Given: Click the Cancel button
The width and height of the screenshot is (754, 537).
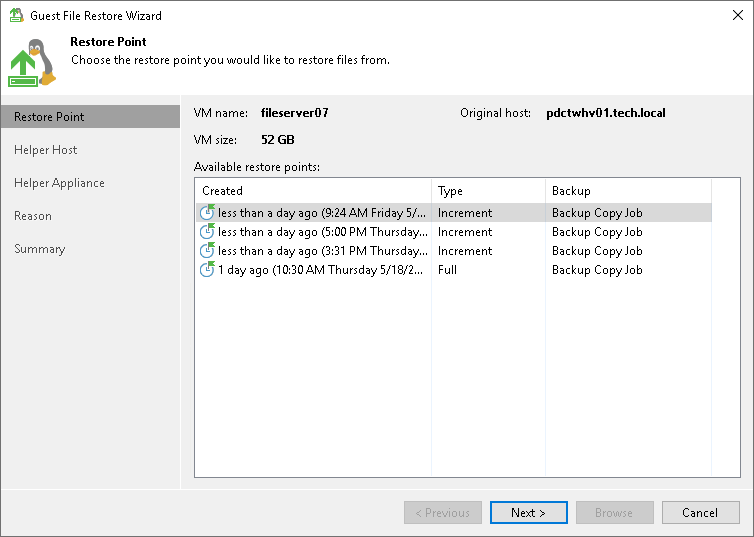Looking at the screenshot, I should (x=700, y=512).
